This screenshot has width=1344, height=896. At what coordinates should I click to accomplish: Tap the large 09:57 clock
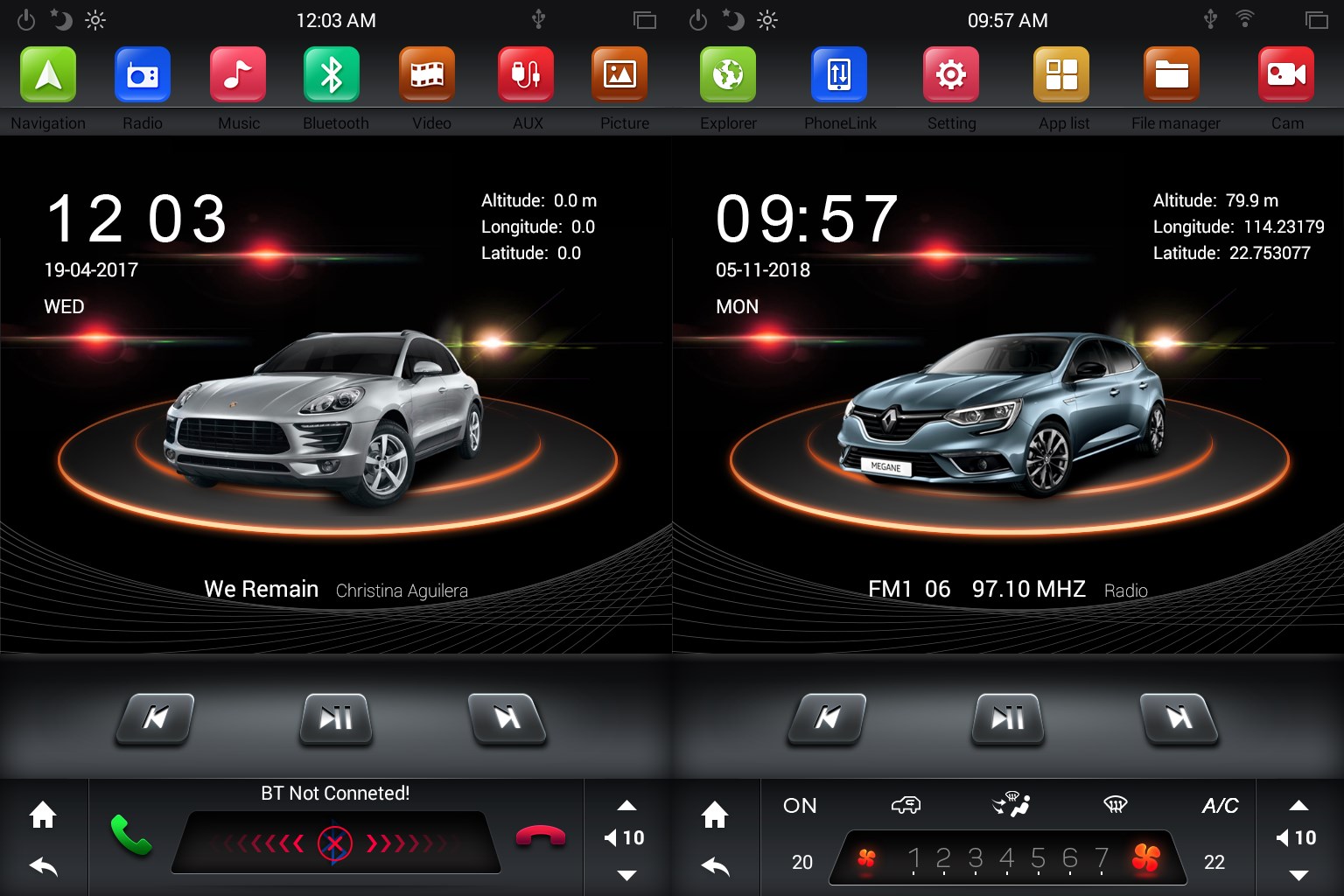tap(807, 219)
